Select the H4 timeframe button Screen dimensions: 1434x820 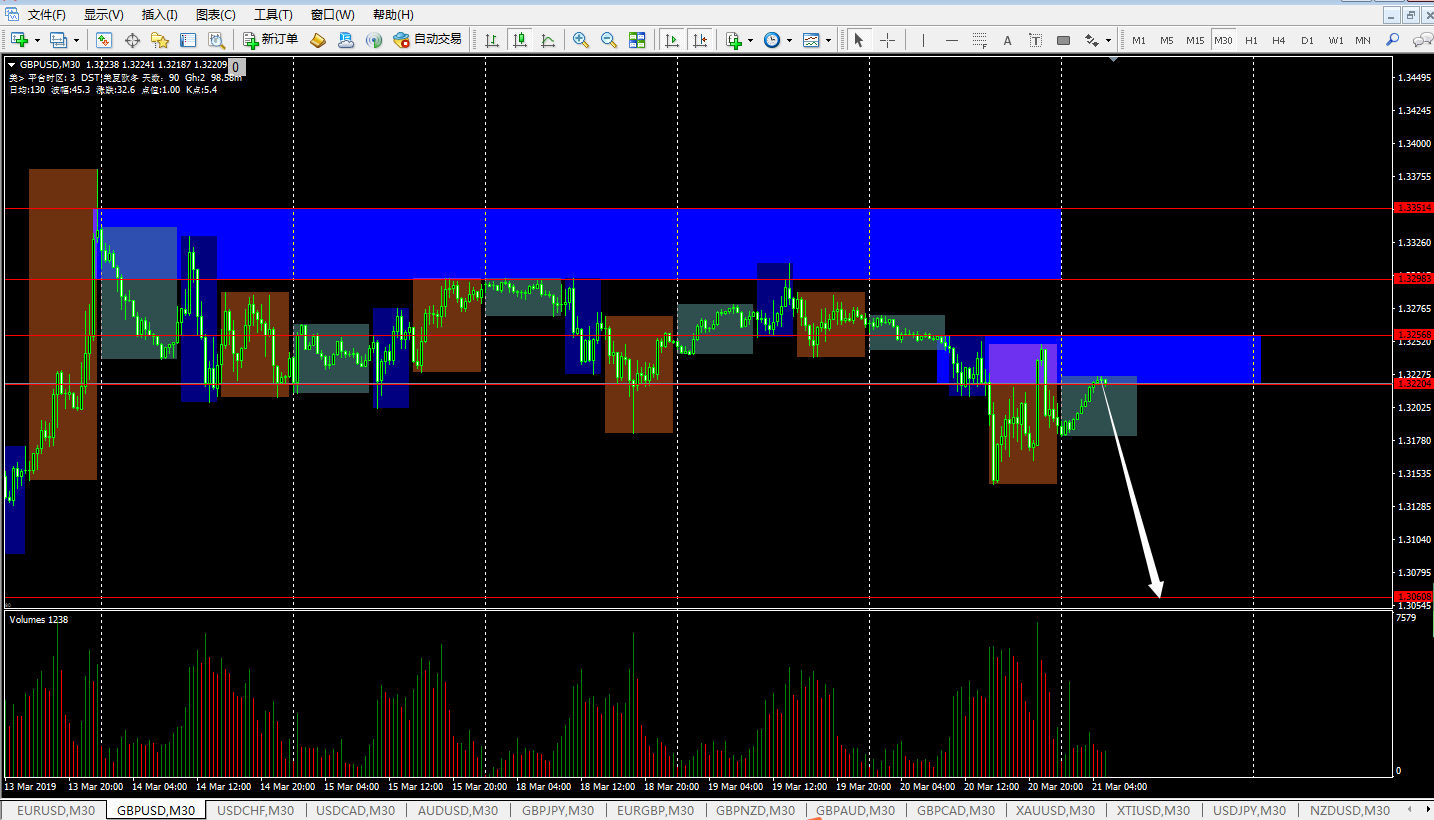click(x=1279, y=40)
